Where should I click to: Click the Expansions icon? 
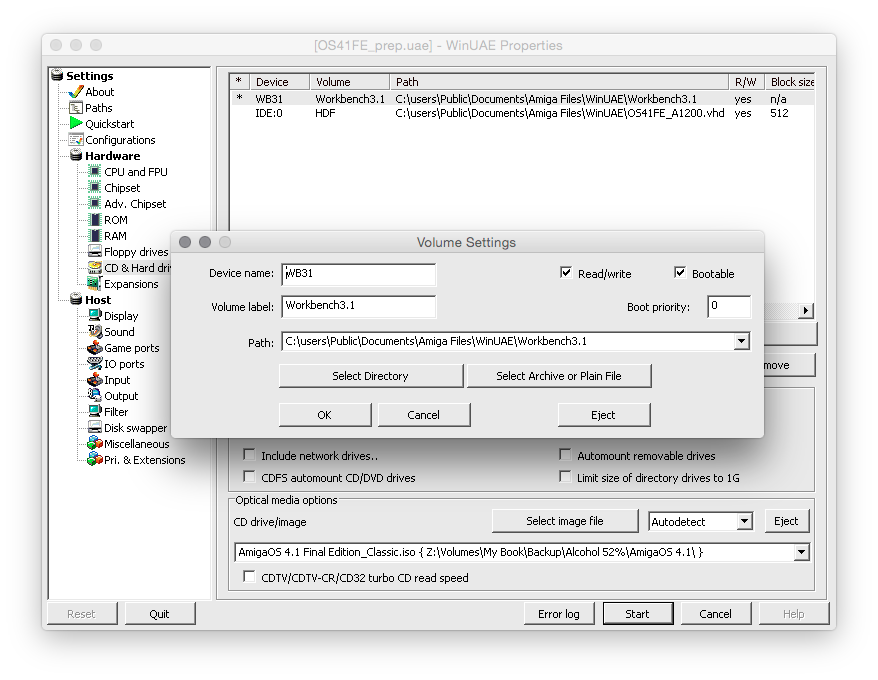(x=95, y=283)
